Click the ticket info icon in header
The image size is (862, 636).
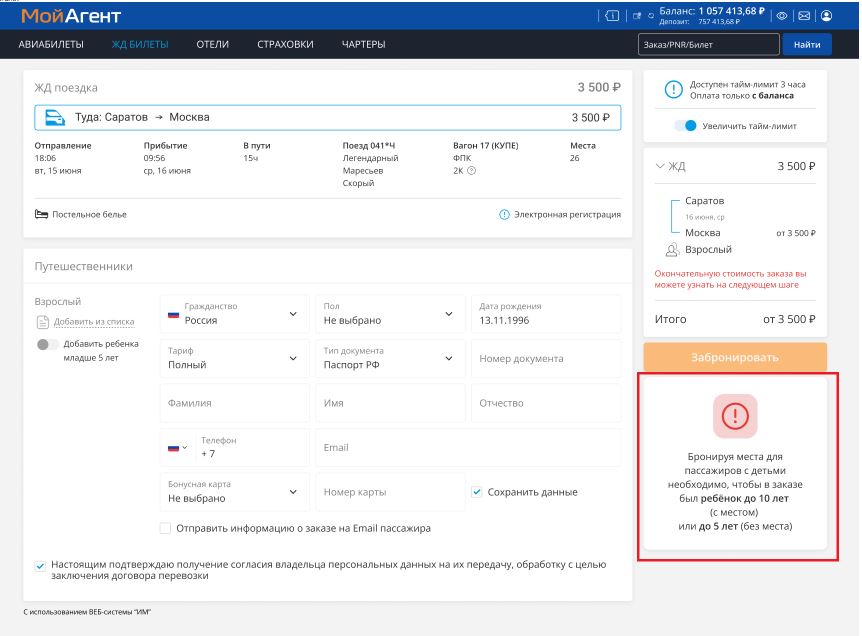612,16
